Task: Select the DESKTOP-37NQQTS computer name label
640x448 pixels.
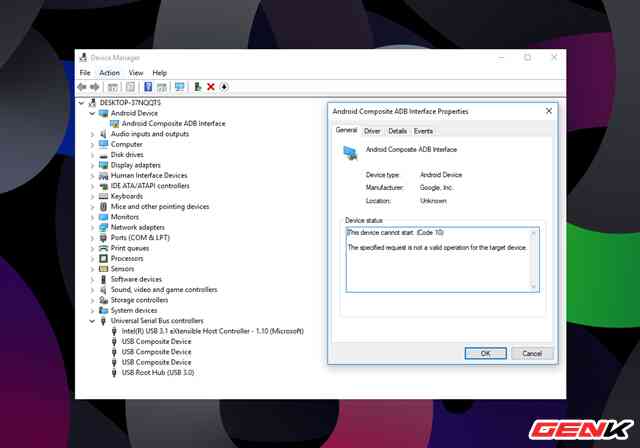Action: pos(130,103)
